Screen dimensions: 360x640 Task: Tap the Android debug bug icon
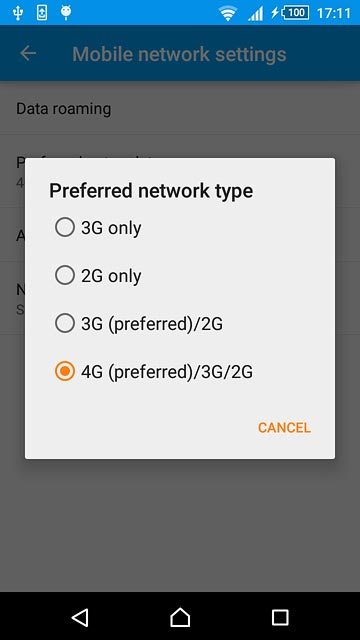click(x=66, y=12)
